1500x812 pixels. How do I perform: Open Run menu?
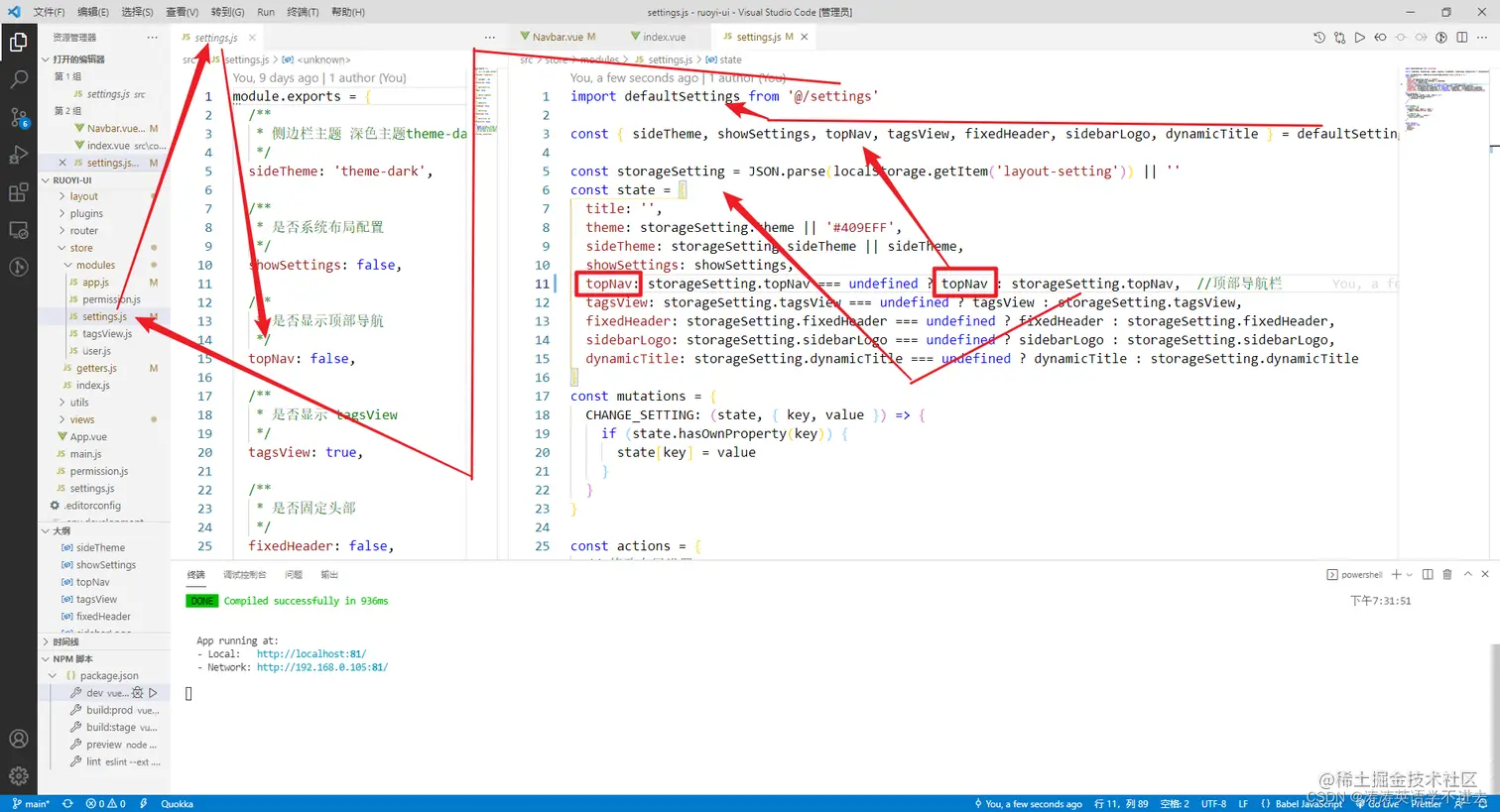click(x=266, y=12)
